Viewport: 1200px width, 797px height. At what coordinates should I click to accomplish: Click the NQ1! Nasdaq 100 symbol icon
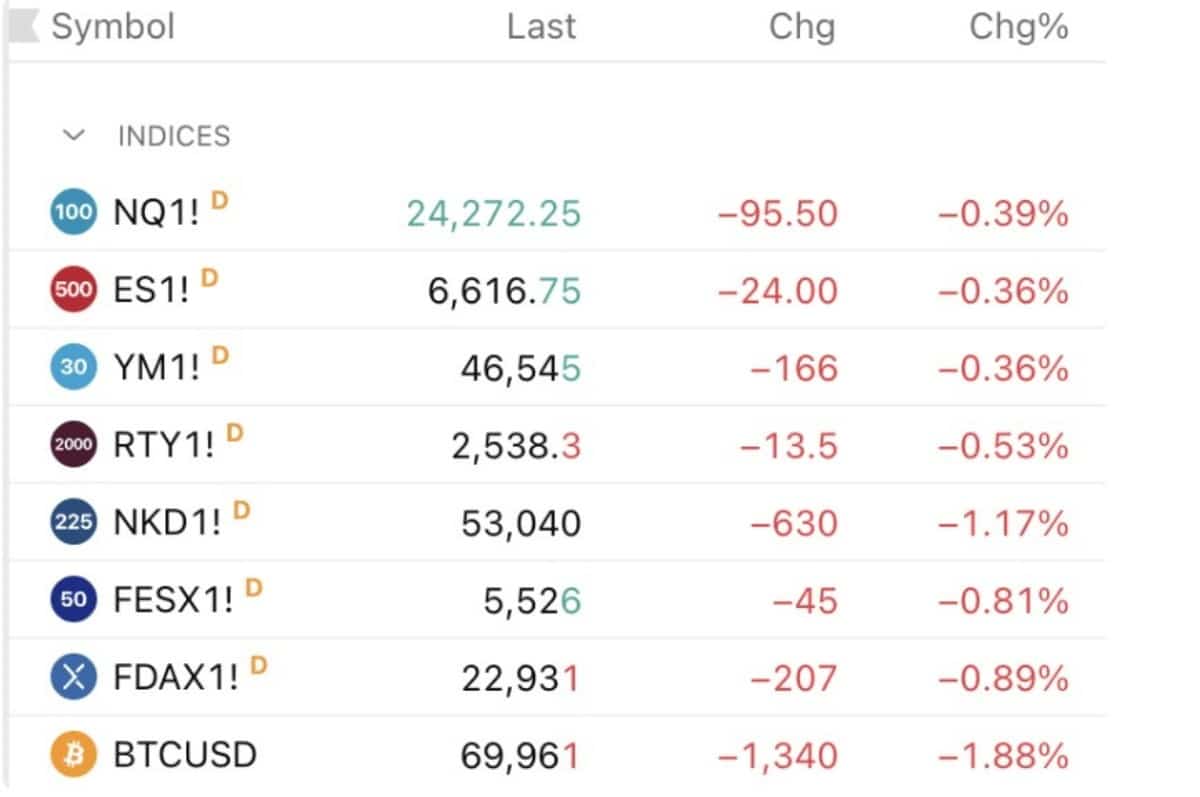click(x=73, y=212)
